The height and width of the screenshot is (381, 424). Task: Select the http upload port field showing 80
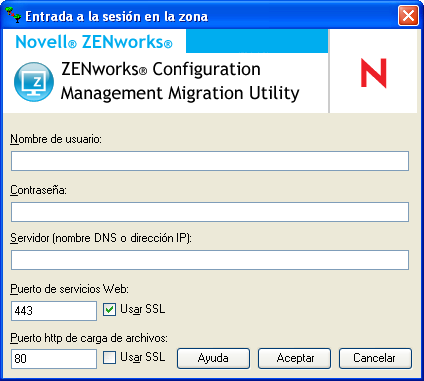(54, 359)
